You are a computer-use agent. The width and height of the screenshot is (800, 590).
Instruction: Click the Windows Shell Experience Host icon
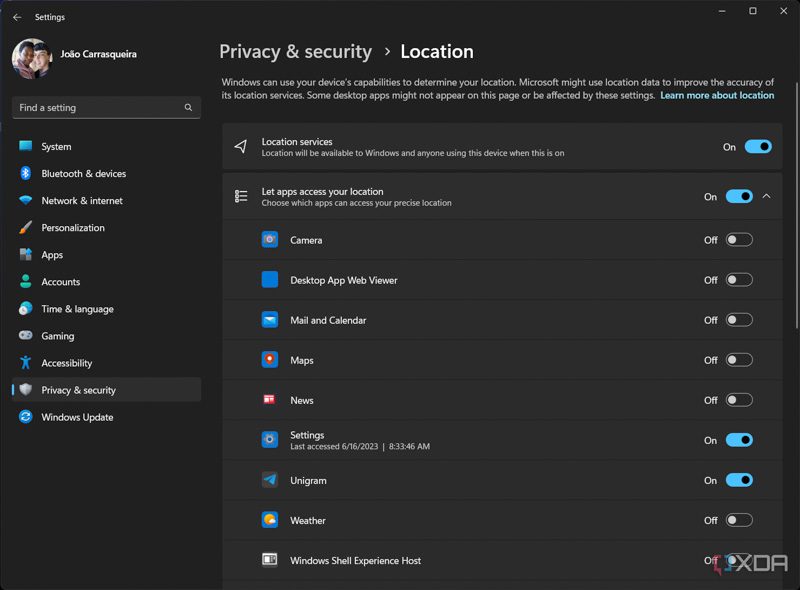(270, 560)
